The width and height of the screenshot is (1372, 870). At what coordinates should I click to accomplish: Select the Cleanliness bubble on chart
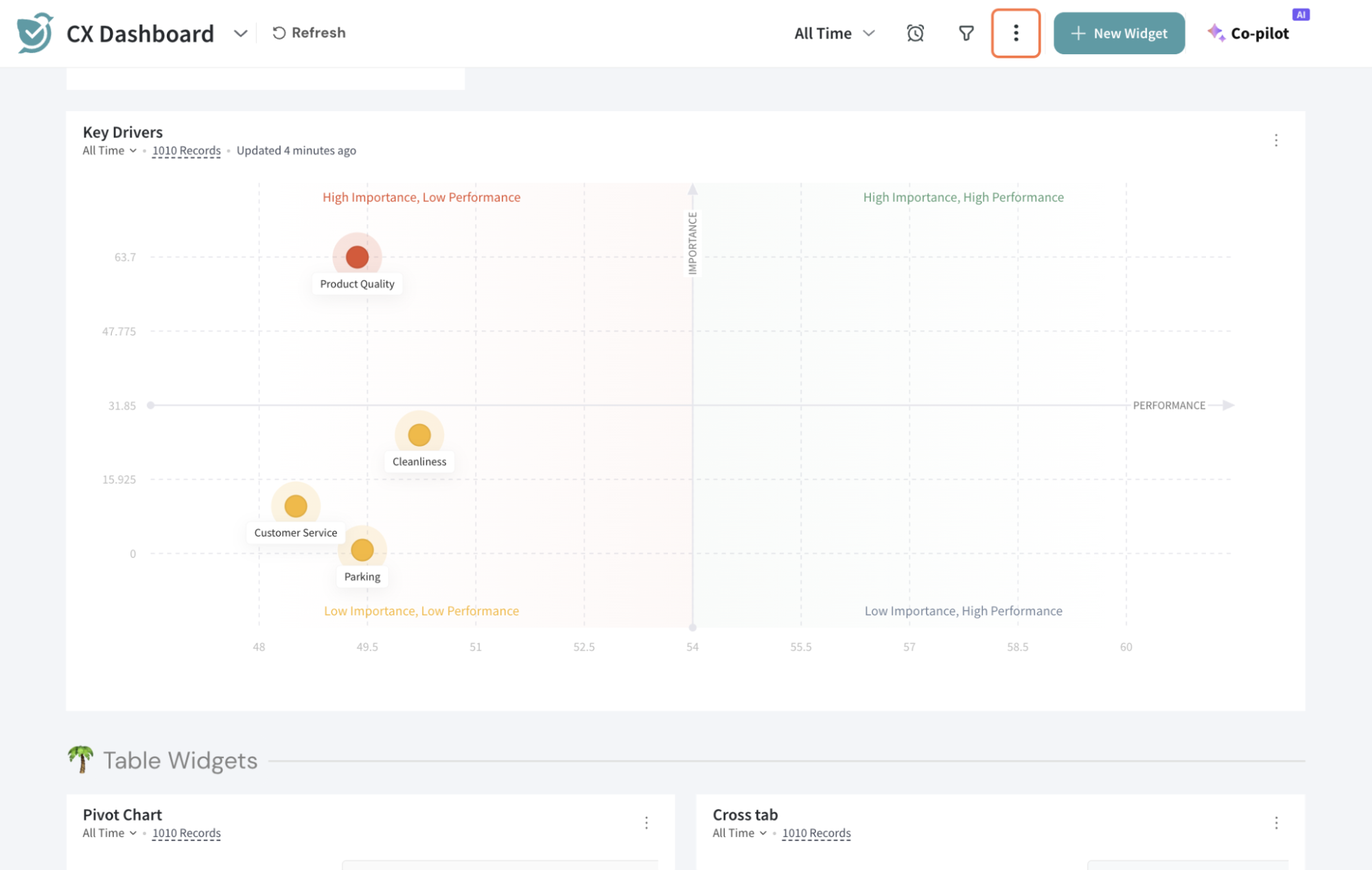(419, 434)
